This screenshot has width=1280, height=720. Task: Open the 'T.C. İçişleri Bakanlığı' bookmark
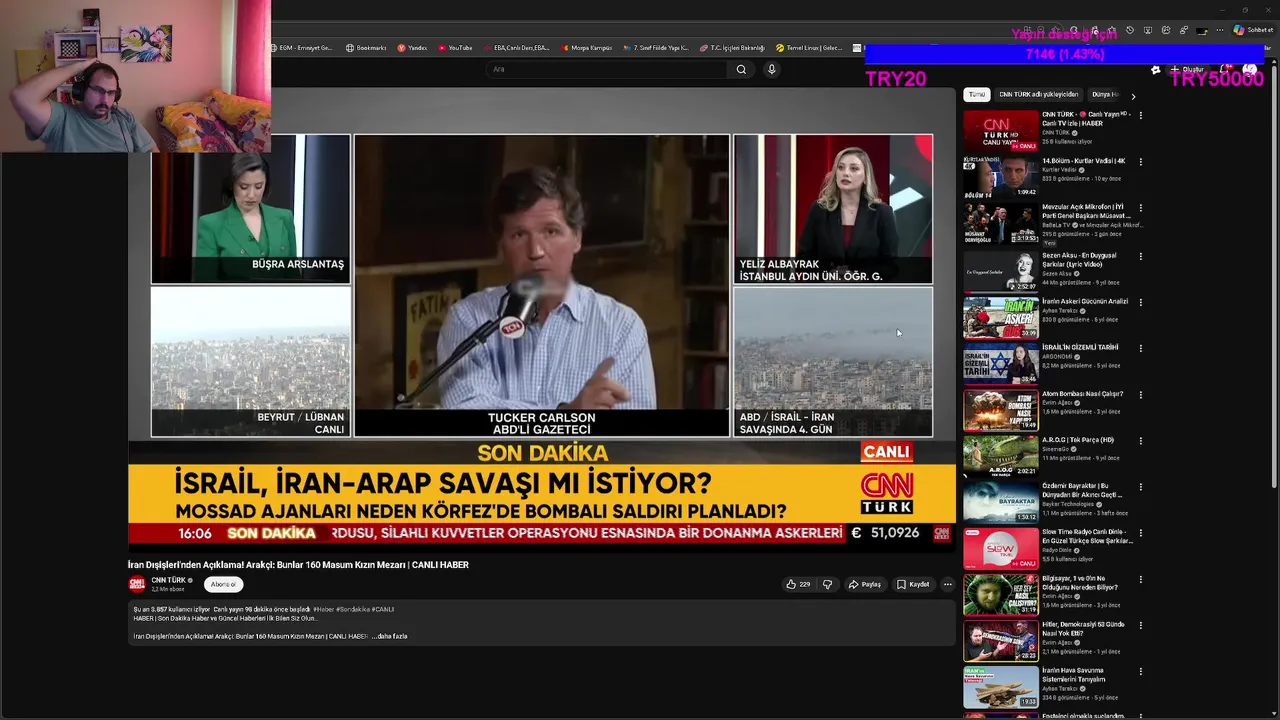(732, 48)
